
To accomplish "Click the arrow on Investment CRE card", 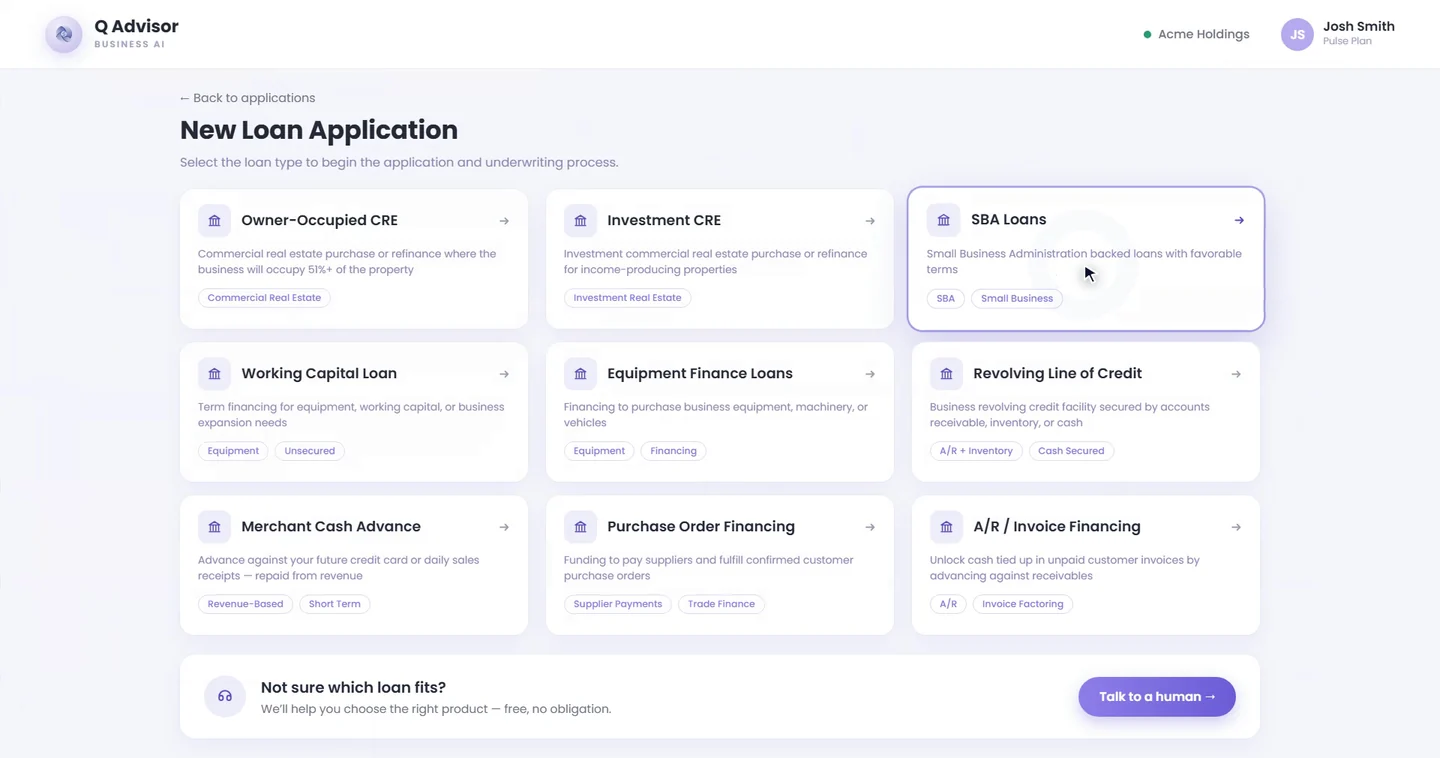I will point(870,221).
